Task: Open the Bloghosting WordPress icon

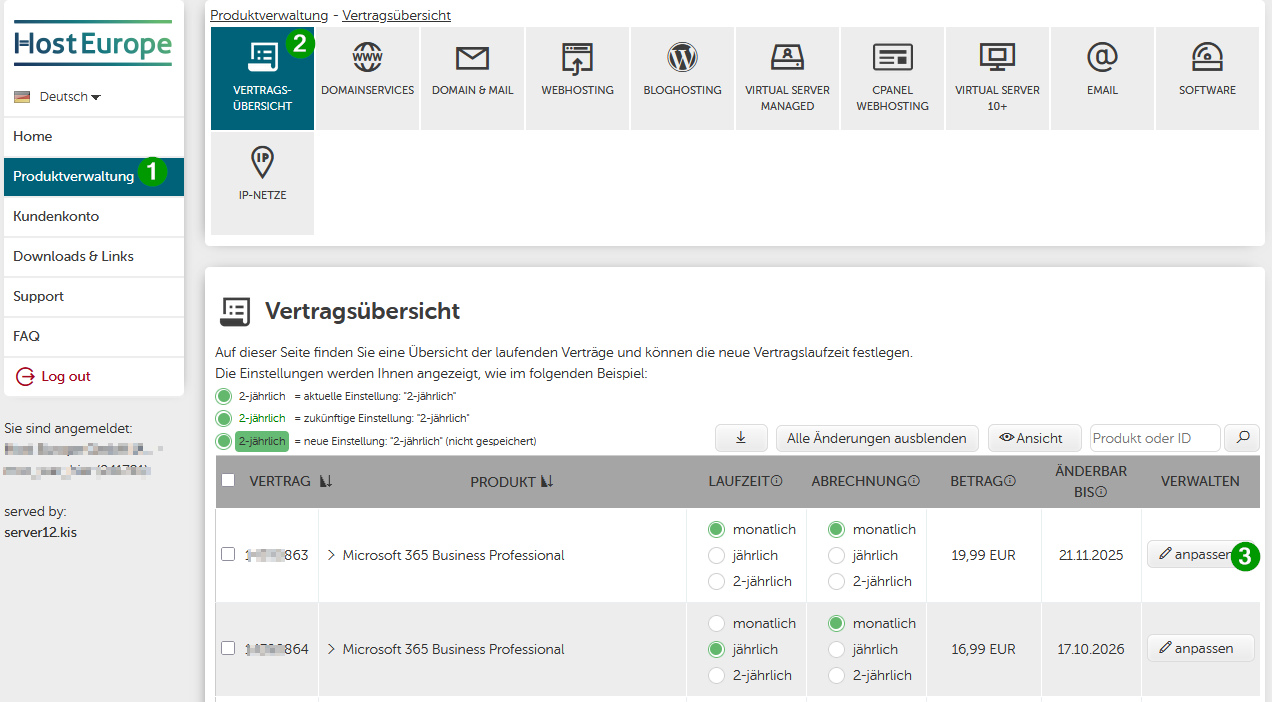Action: click(x=682, y=58)
